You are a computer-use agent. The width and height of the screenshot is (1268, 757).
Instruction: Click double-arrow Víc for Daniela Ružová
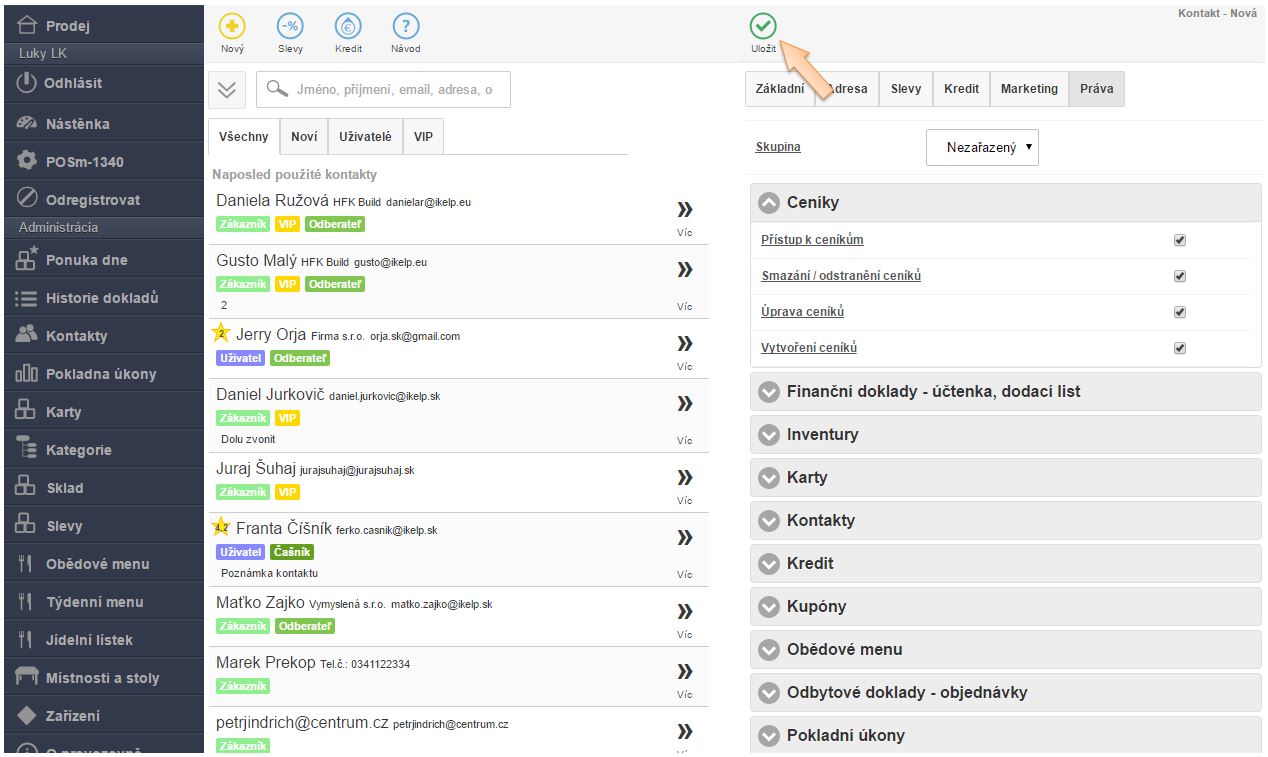click(684, 210)
